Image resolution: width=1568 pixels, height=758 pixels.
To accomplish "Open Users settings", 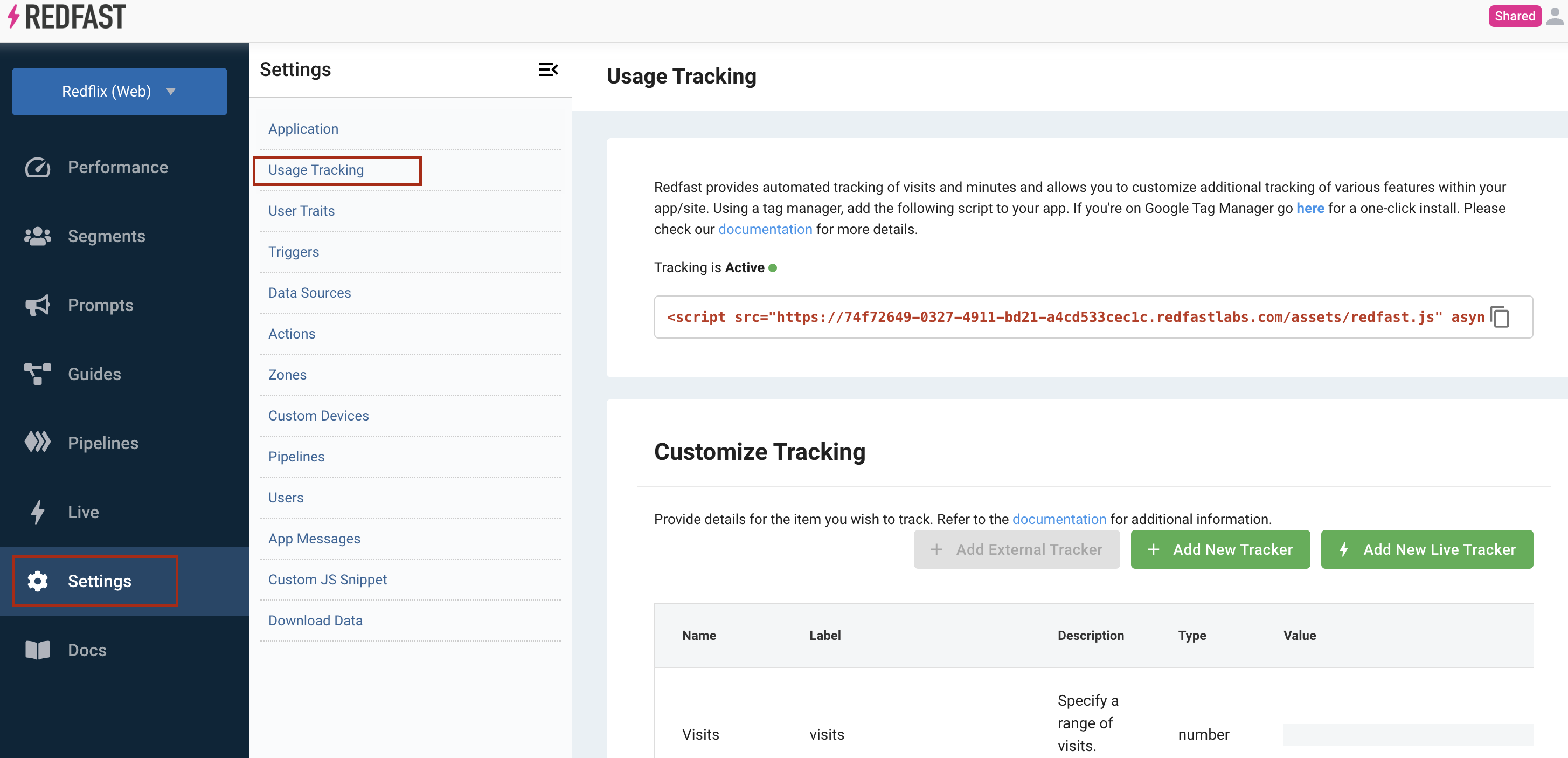I will click(286, 498).
